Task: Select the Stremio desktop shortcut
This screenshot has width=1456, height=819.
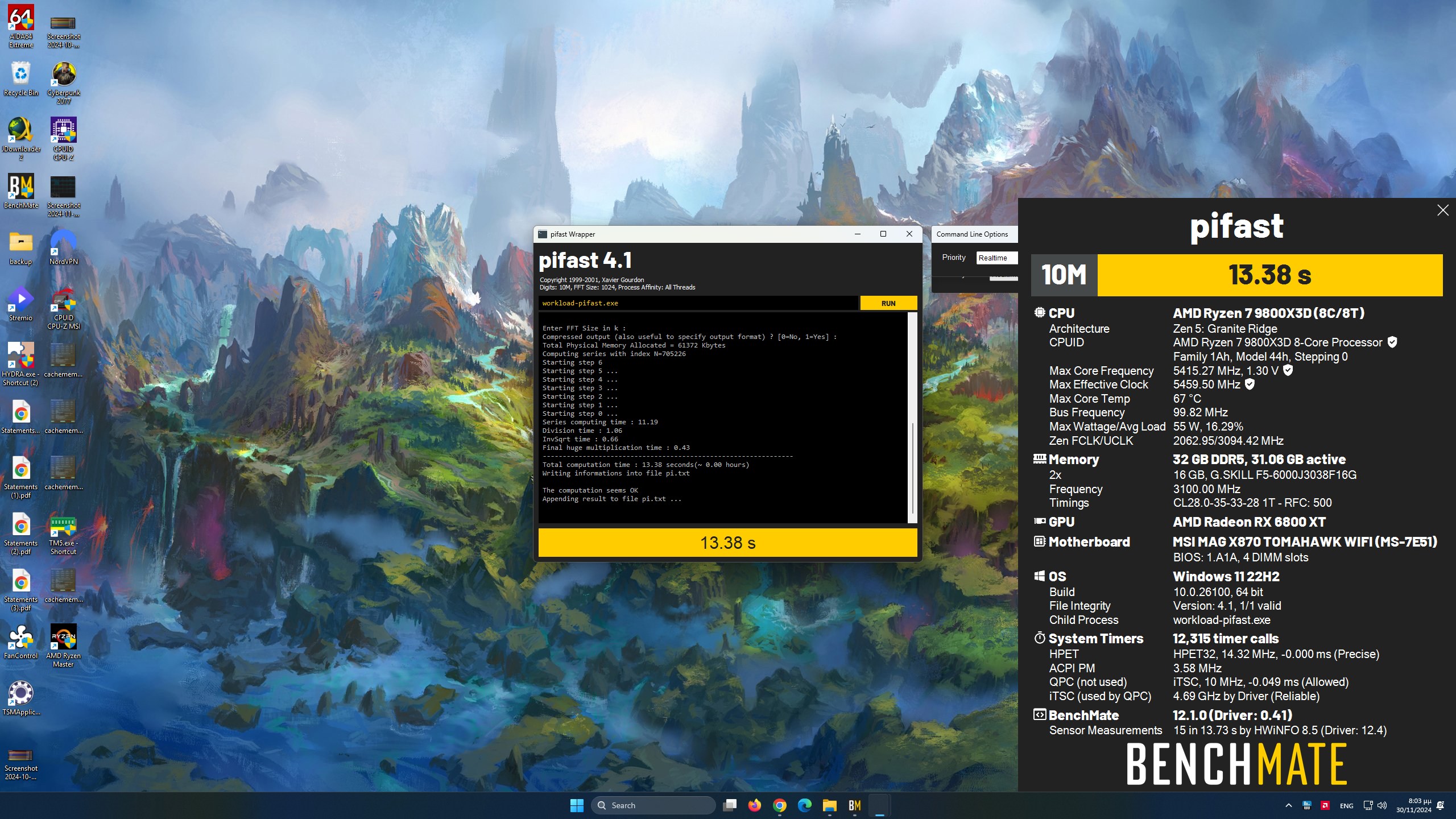Action: tap(21, 304)
